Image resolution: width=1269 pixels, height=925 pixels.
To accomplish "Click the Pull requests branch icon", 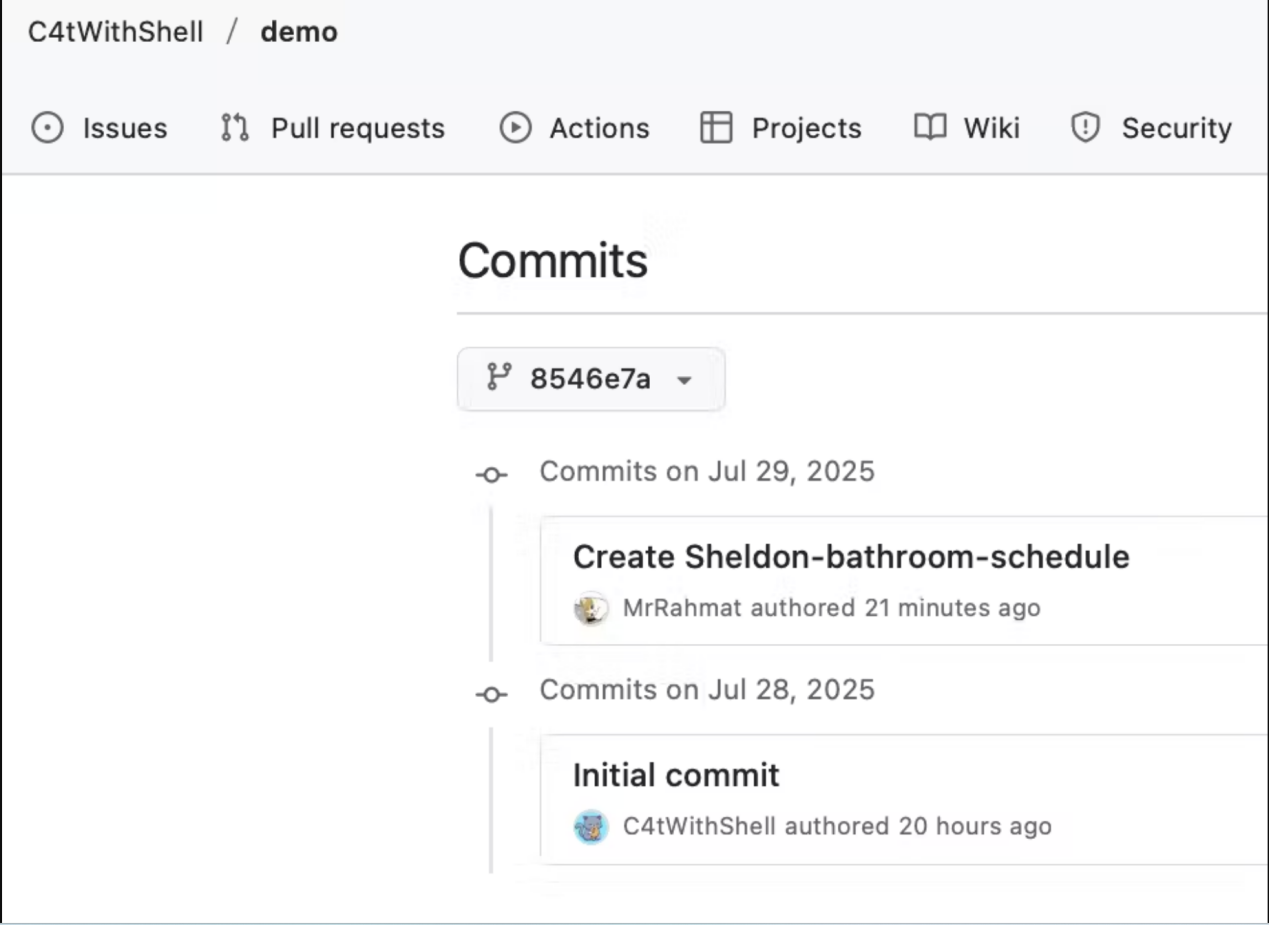I will tap(234, 129).
